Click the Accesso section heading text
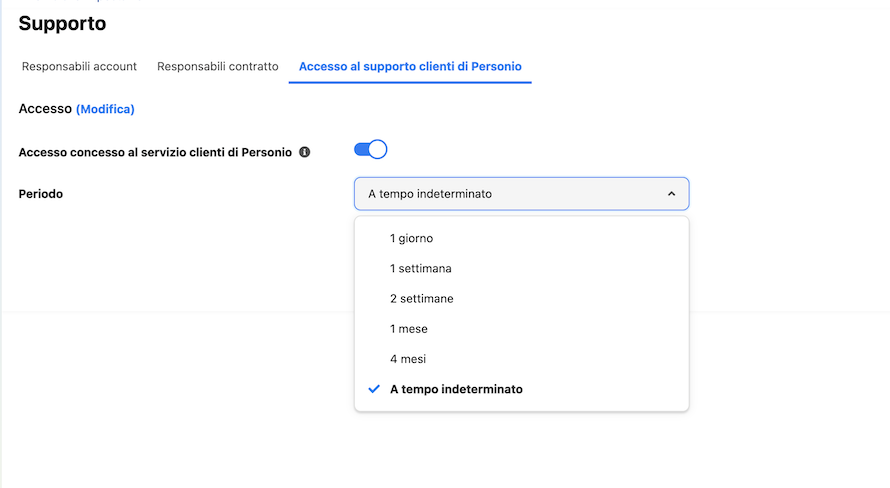 pos(45,109)
